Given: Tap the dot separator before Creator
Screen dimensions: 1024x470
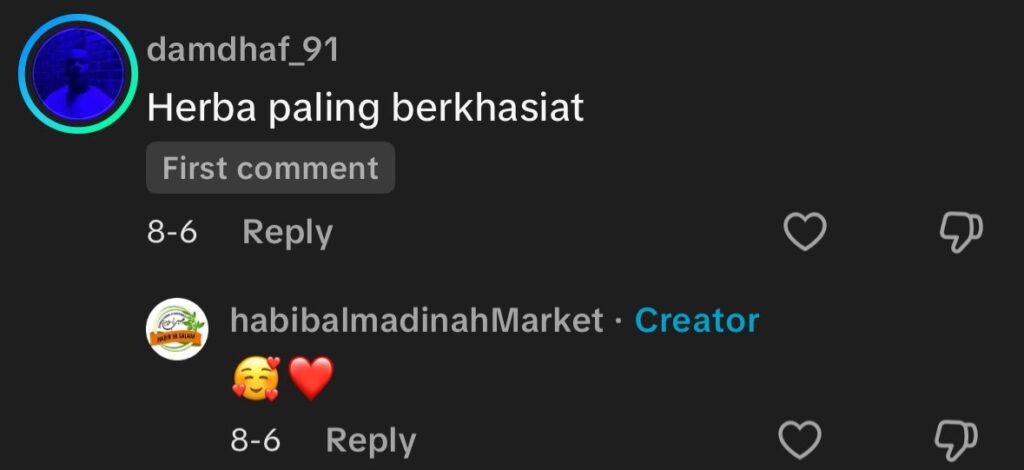Looking at the screenshot, I should point(618,321).
